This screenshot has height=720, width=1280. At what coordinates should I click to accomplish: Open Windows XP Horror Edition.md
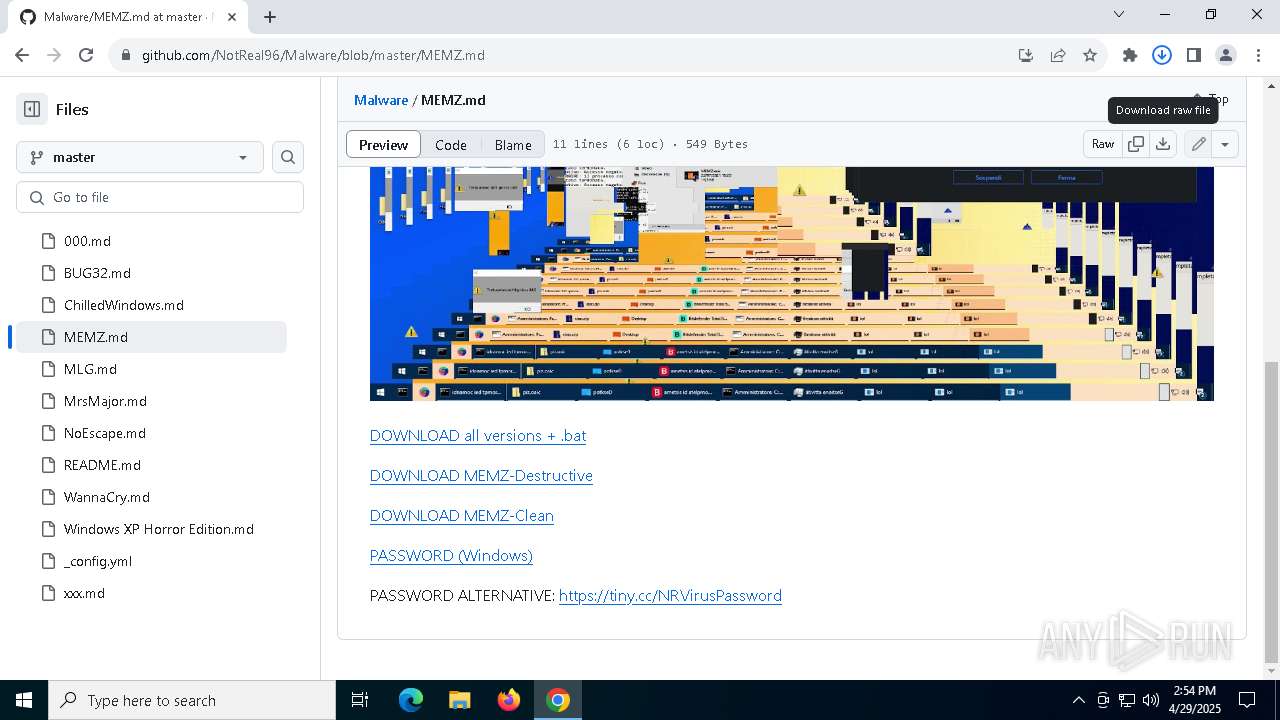[159, 529]
